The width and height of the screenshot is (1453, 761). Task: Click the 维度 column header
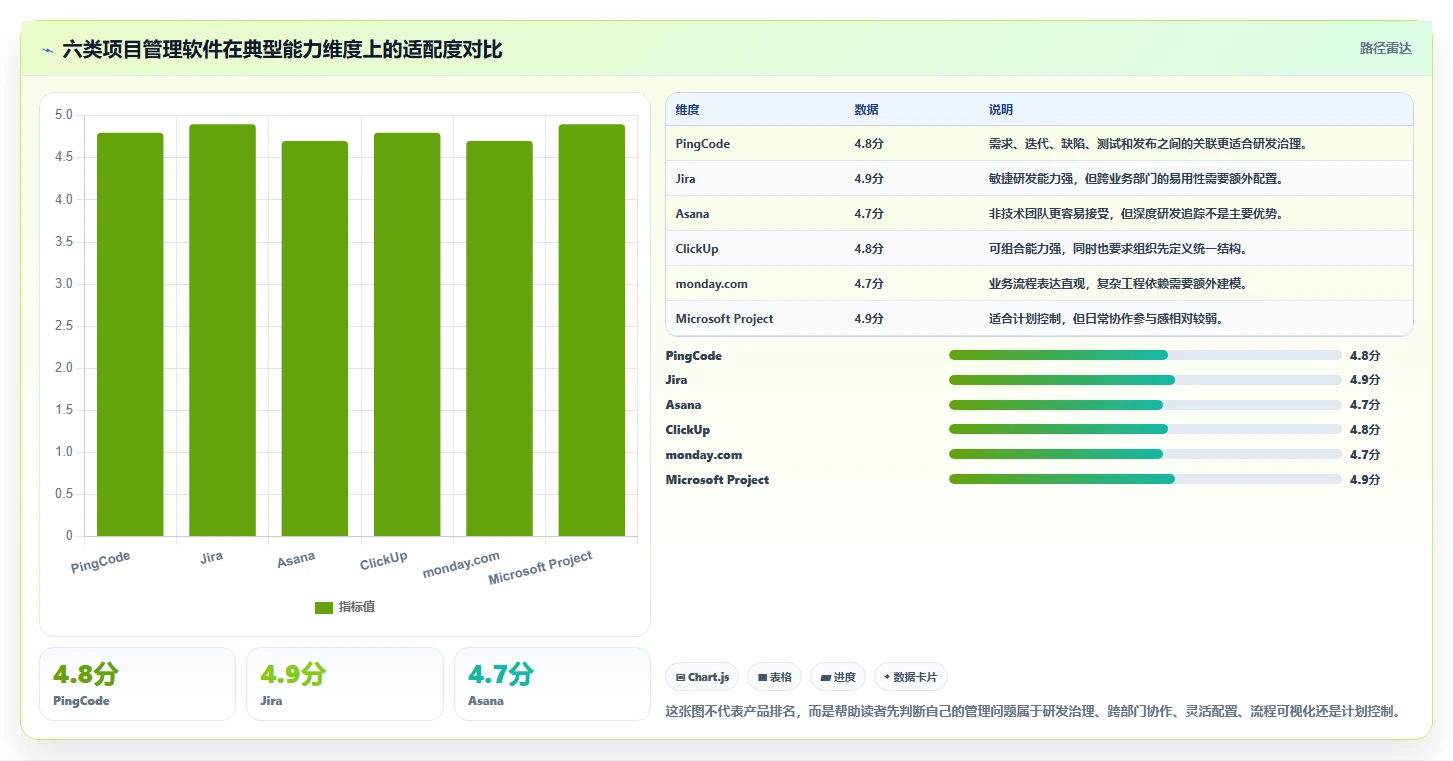(x=687, y=110)
